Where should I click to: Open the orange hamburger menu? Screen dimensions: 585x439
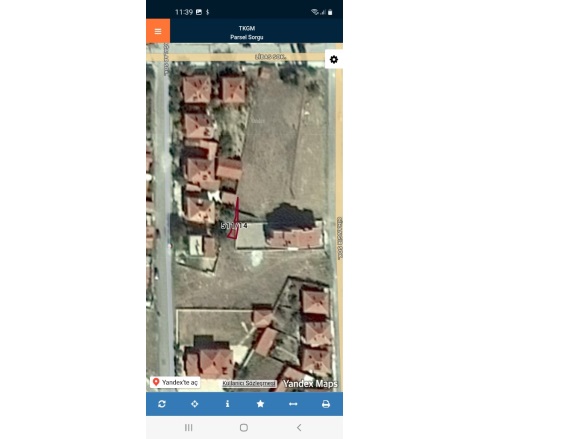coord(158,31)
